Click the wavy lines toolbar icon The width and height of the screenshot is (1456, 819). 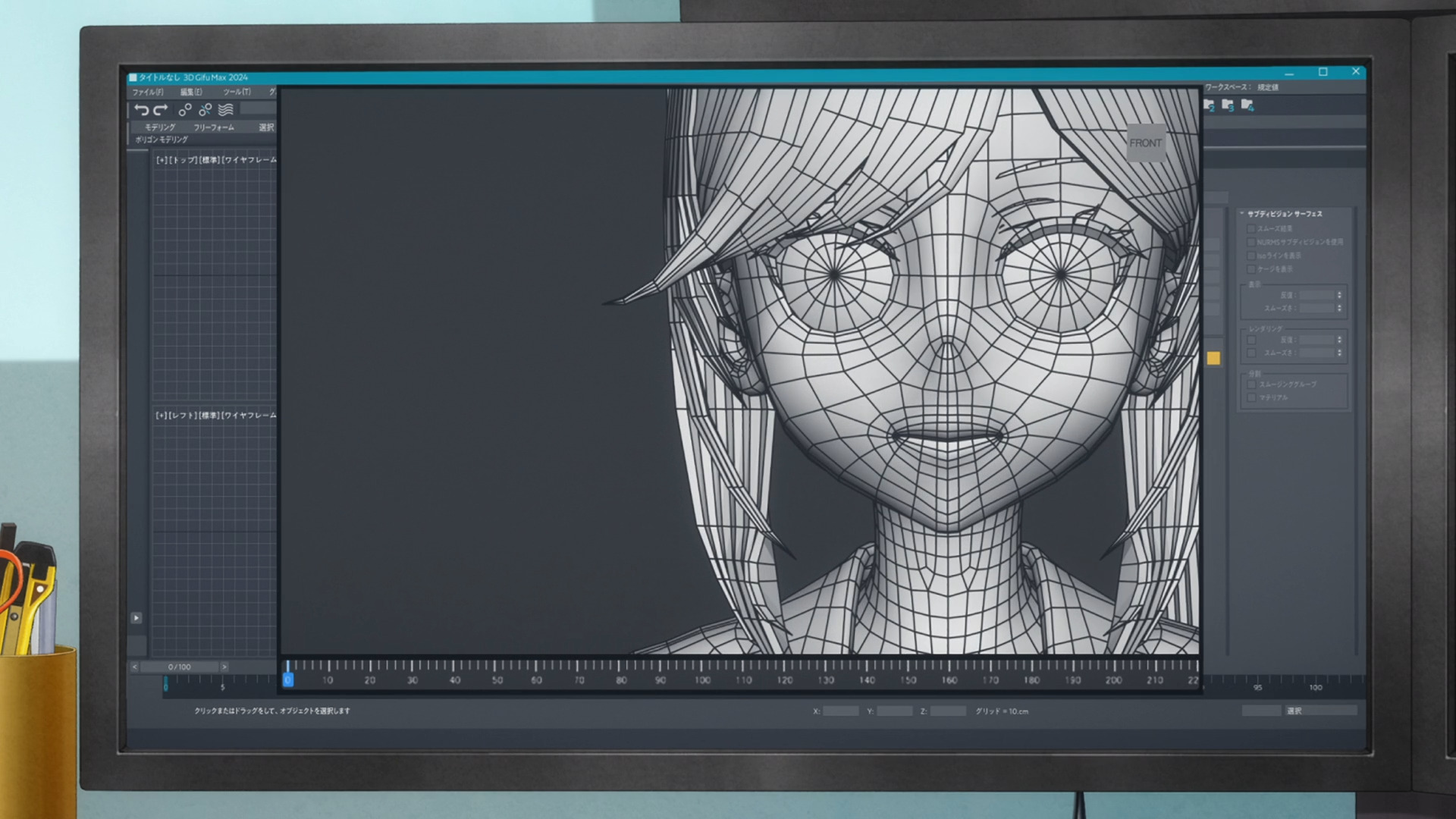[226, 110]
